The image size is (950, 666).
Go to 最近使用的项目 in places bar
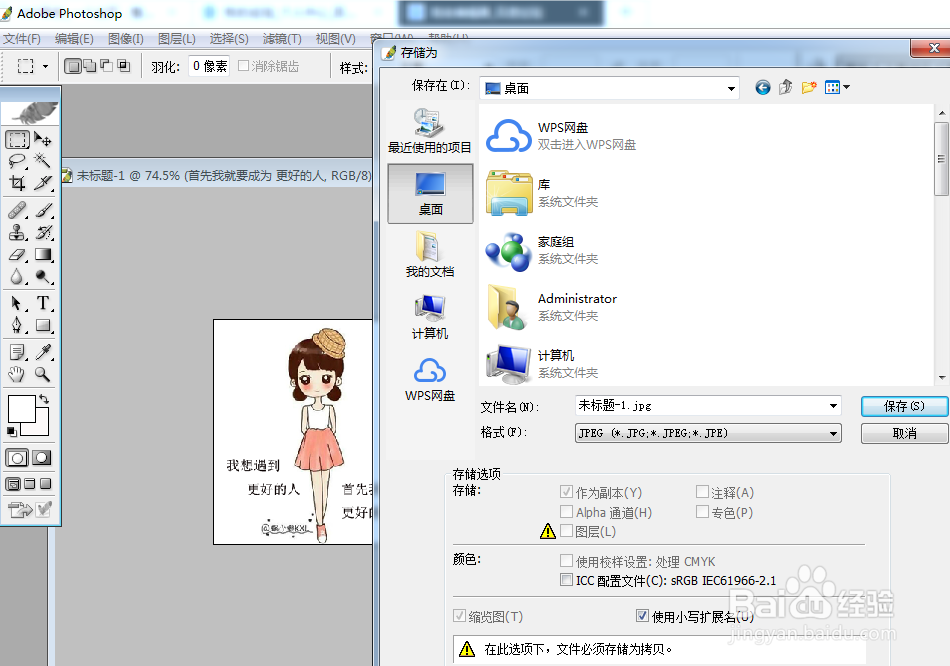[430, 131]
